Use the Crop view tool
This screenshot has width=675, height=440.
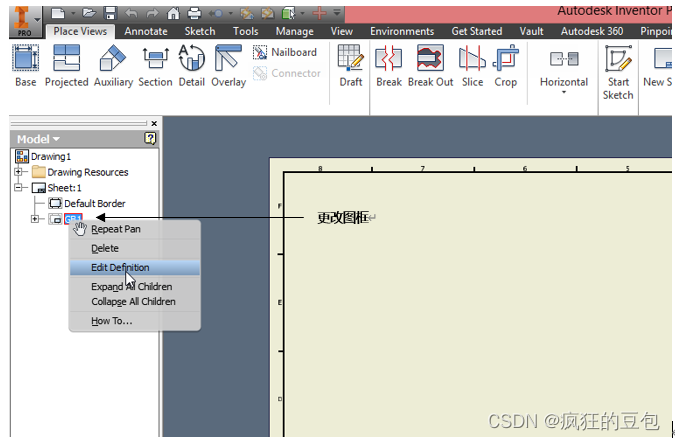click(506, 66)
